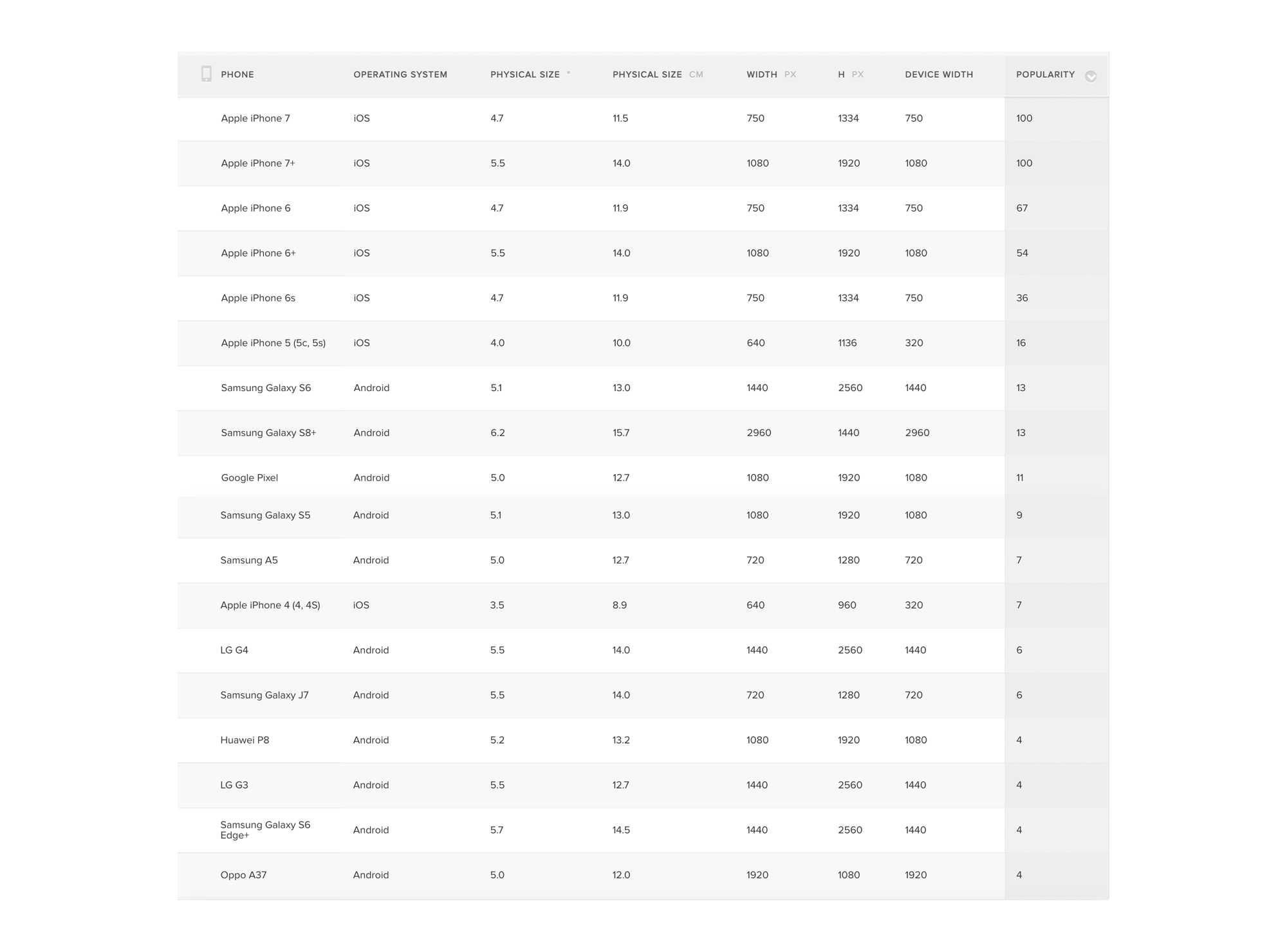Click the LG G4 phone name

pyautogui.click(x=234, y=650)
